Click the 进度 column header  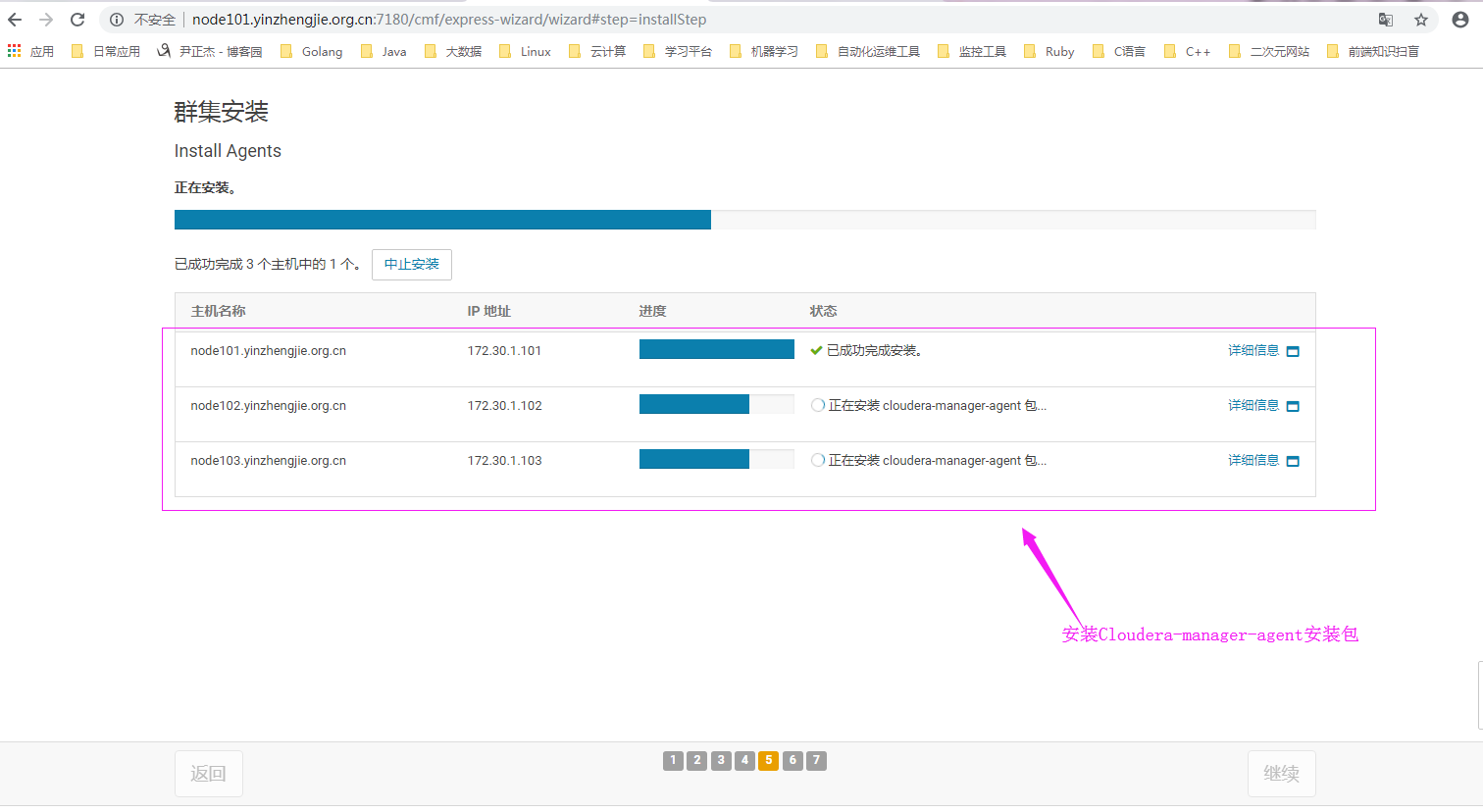[x=652, y=311]
